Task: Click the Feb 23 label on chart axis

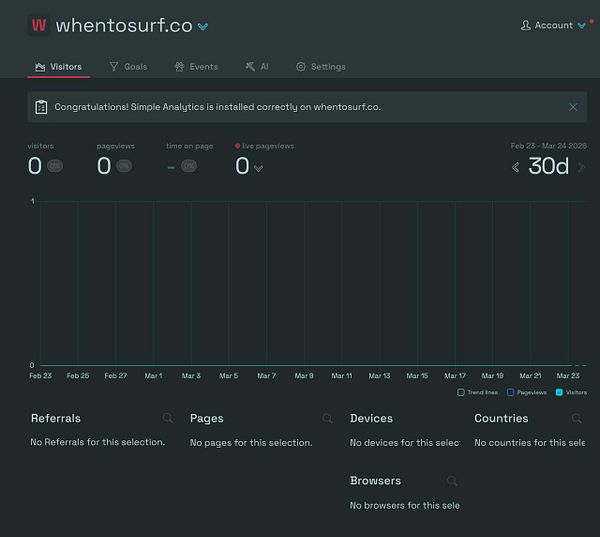Action: click(40, 376)
